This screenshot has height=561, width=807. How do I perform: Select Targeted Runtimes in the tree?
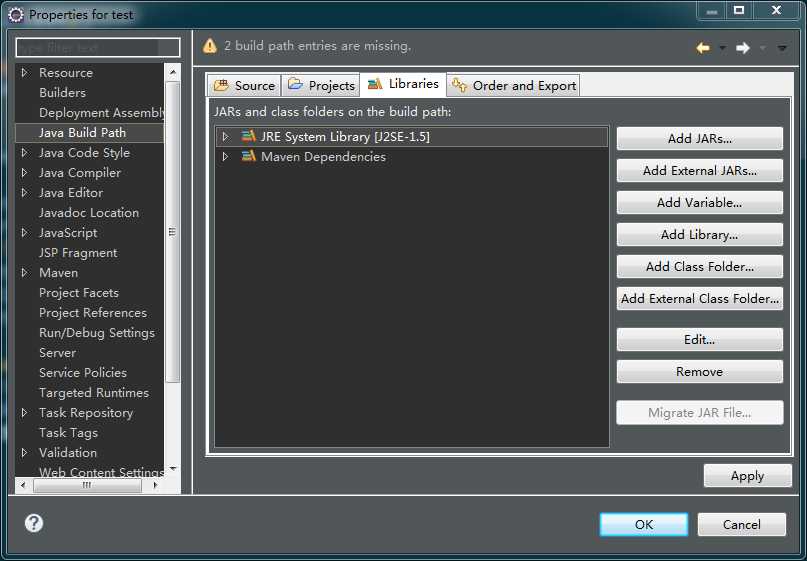pyautogui.click(x=94, y=392)
